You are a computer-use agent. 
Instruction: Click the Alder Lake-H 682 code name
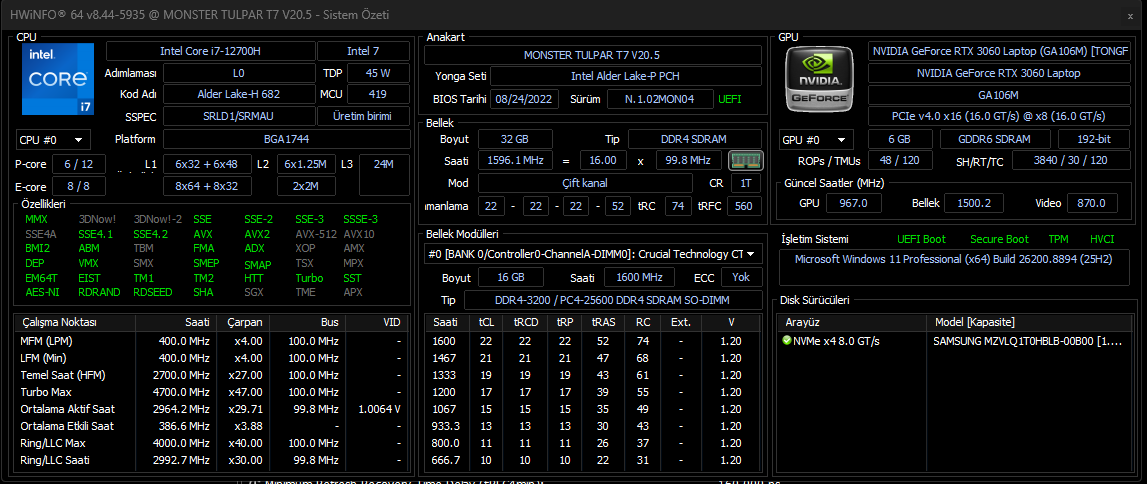(x=238, y=94)
